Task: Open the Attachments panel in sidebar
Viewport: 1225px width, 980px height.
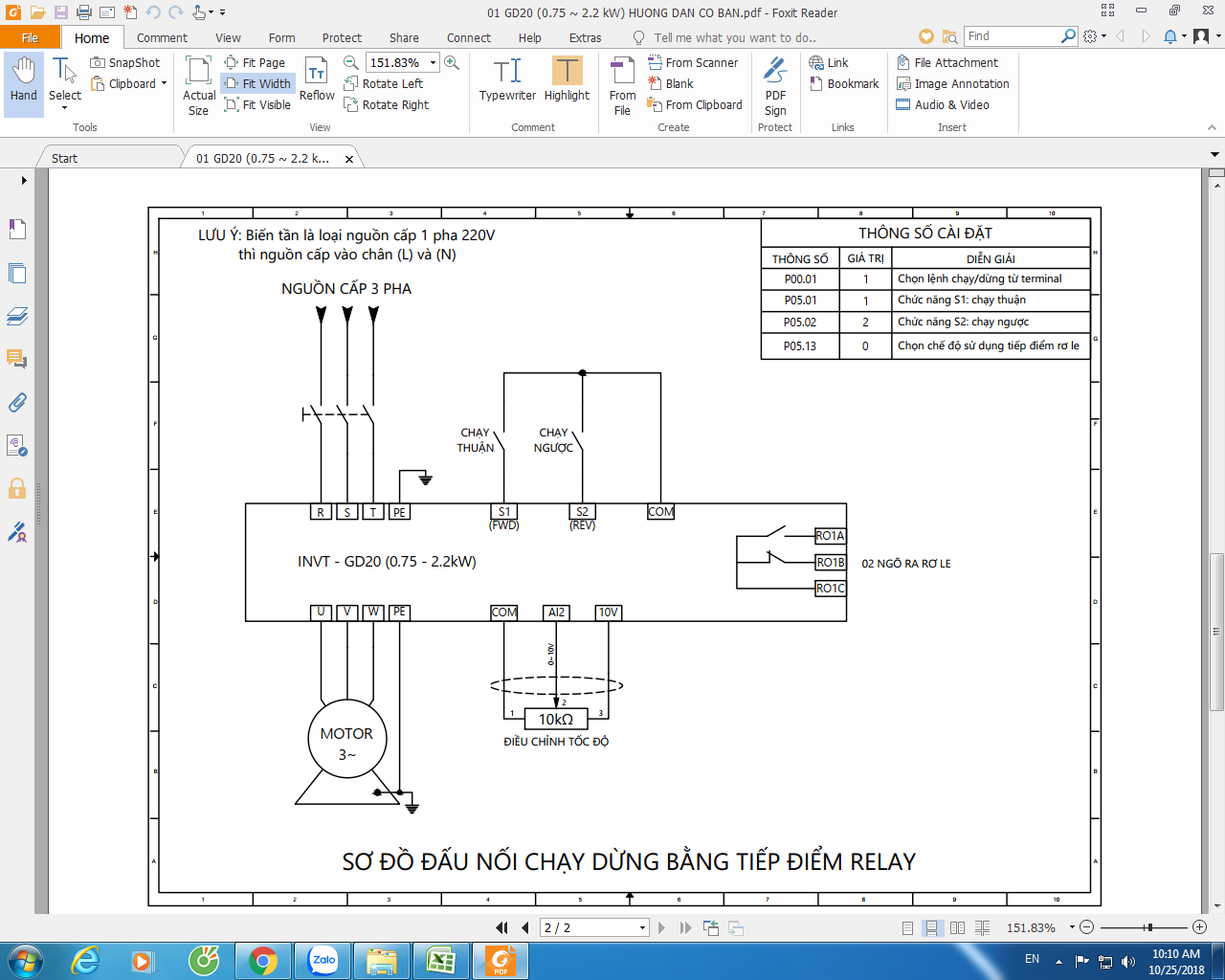Action: pyautogui.click(x=17, y=402)
